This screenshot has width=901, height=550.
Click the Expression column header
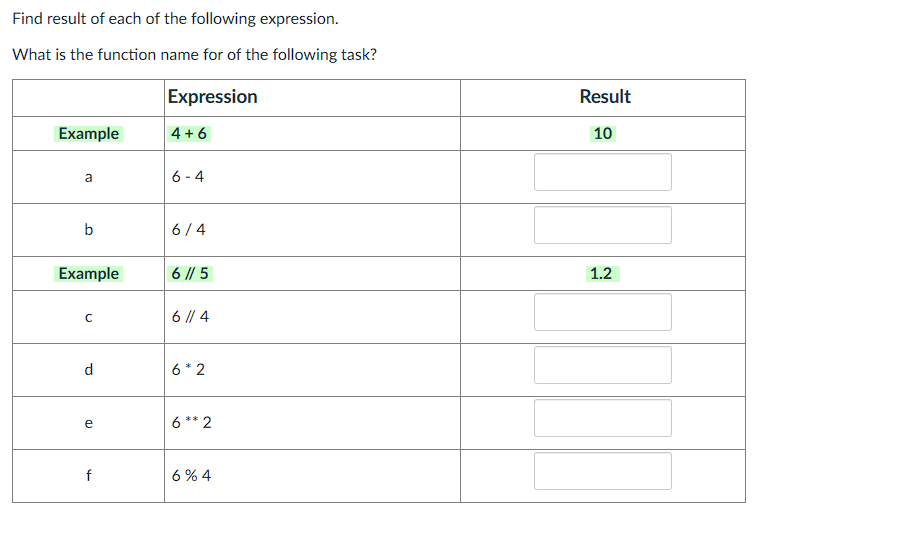(x=212, y=97)
